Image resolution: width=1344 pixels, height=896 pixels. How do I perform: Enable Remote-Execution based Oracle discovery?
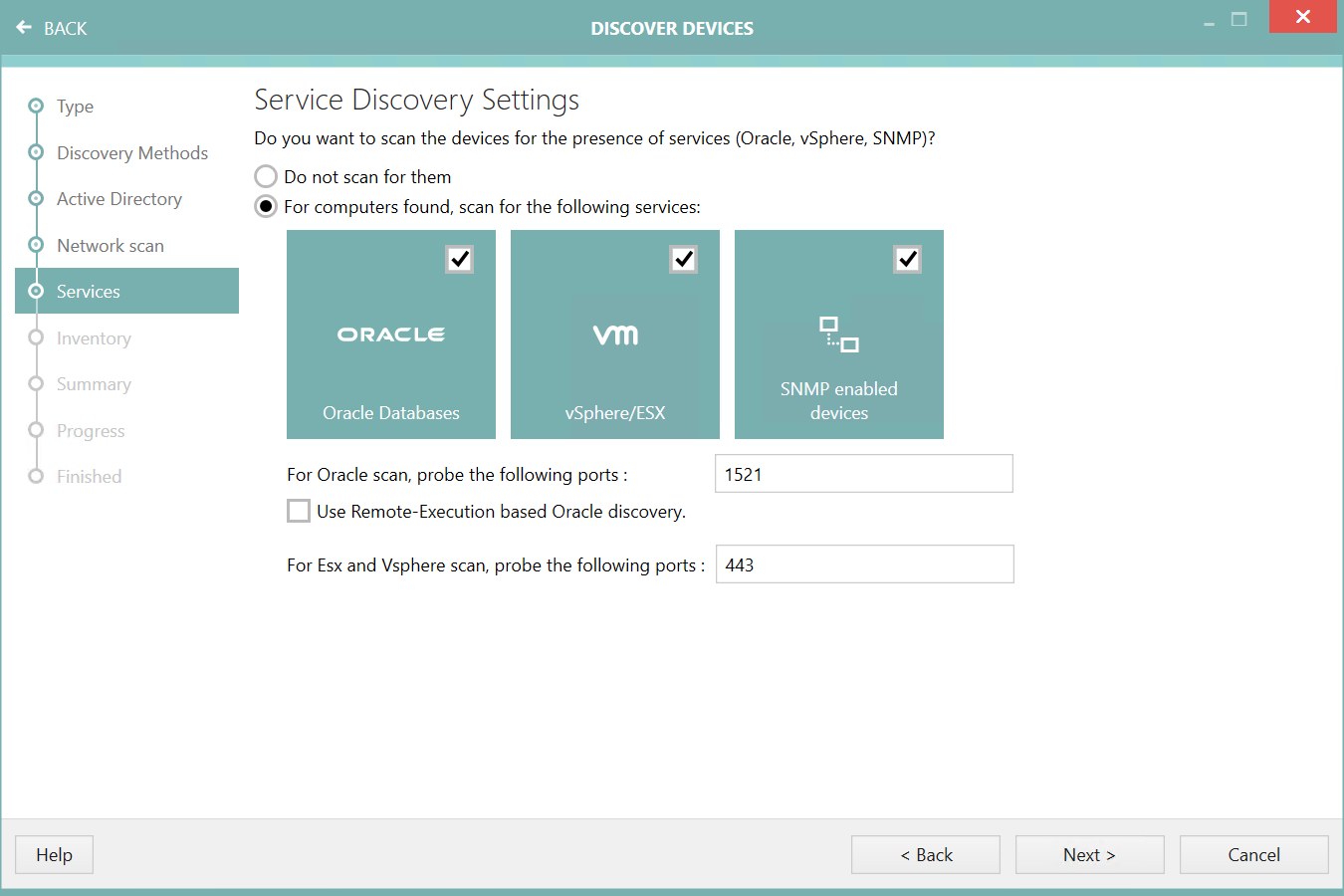click(299, 511)
